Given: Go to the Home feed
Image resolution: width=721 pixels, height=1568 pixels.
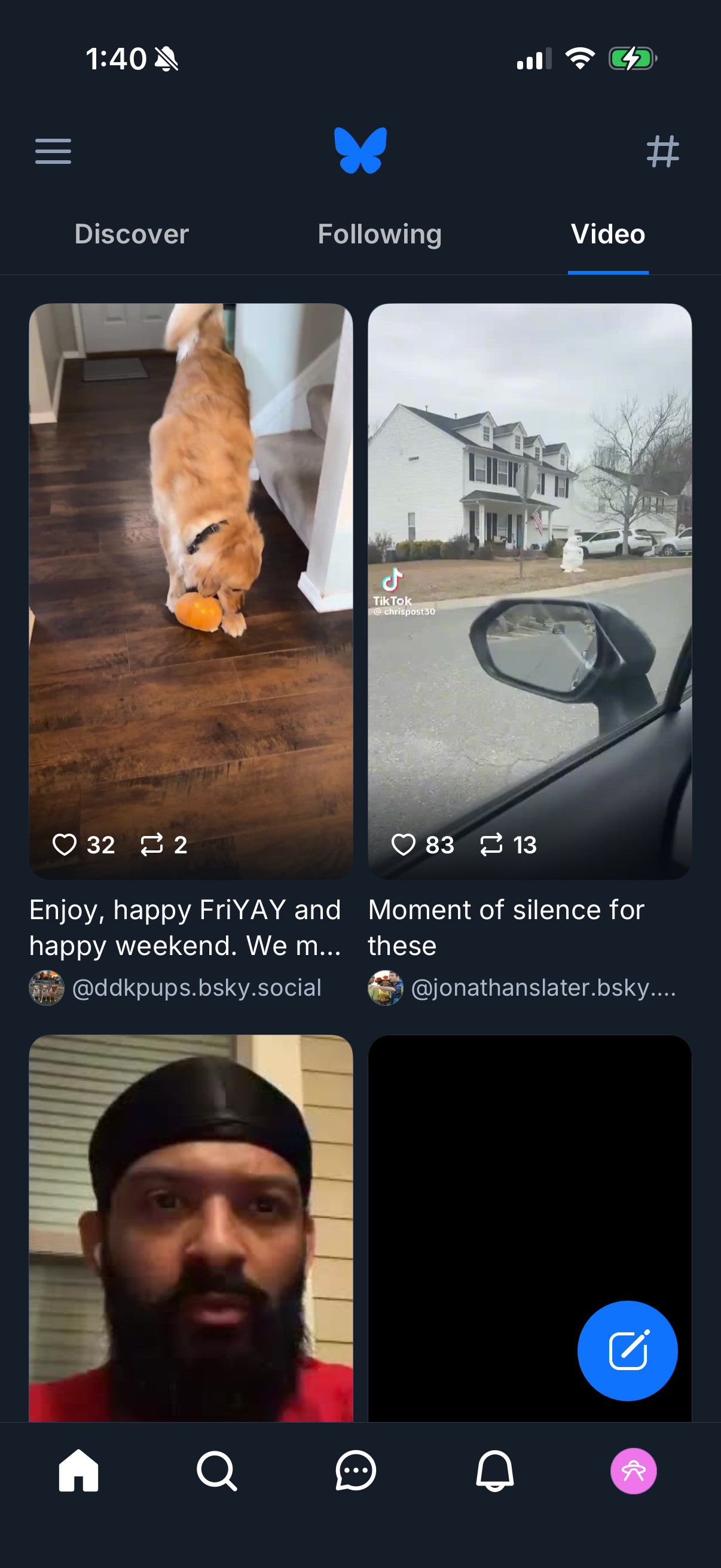Looking at the screenshot, I should point(79,1471).
